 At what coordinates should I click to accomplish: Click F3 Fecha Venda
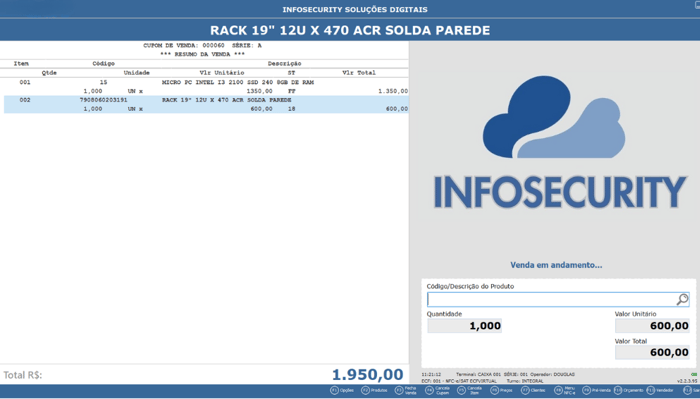(406, 391)
